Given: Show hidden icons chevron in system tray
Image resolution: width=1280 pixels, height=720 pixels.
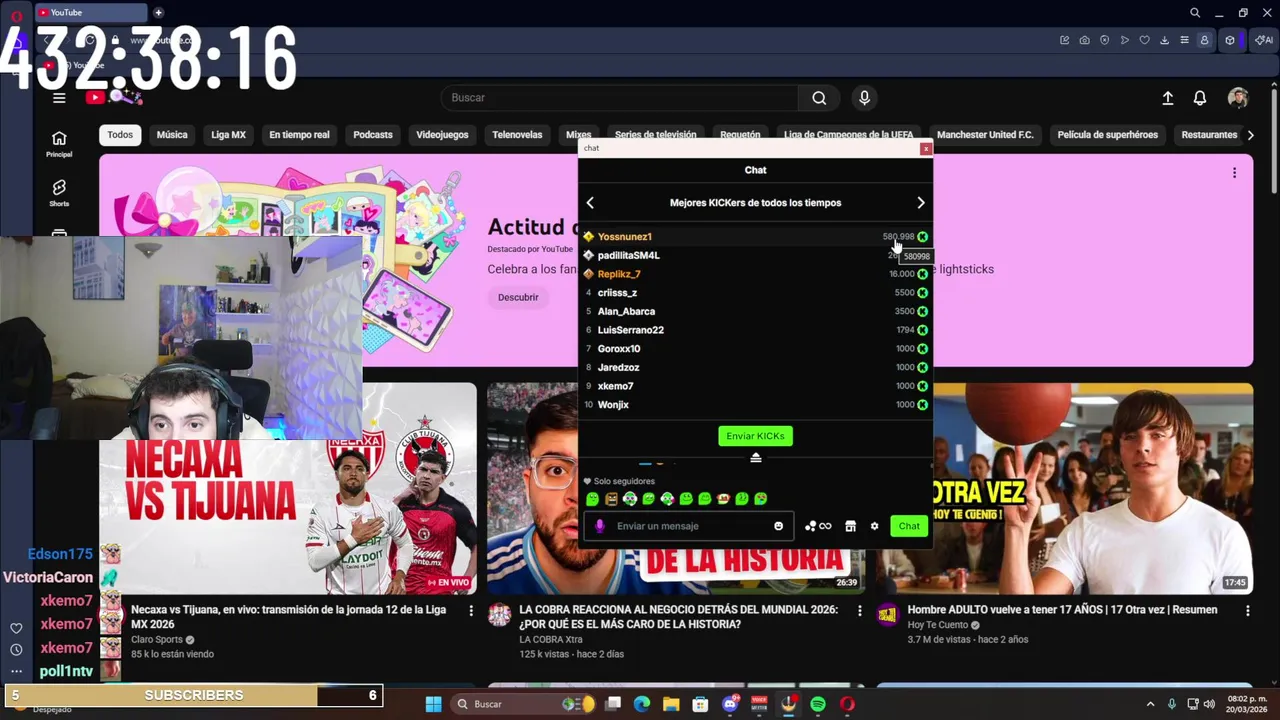Looking at the screenshot, I should click(x=1150, y=704).
